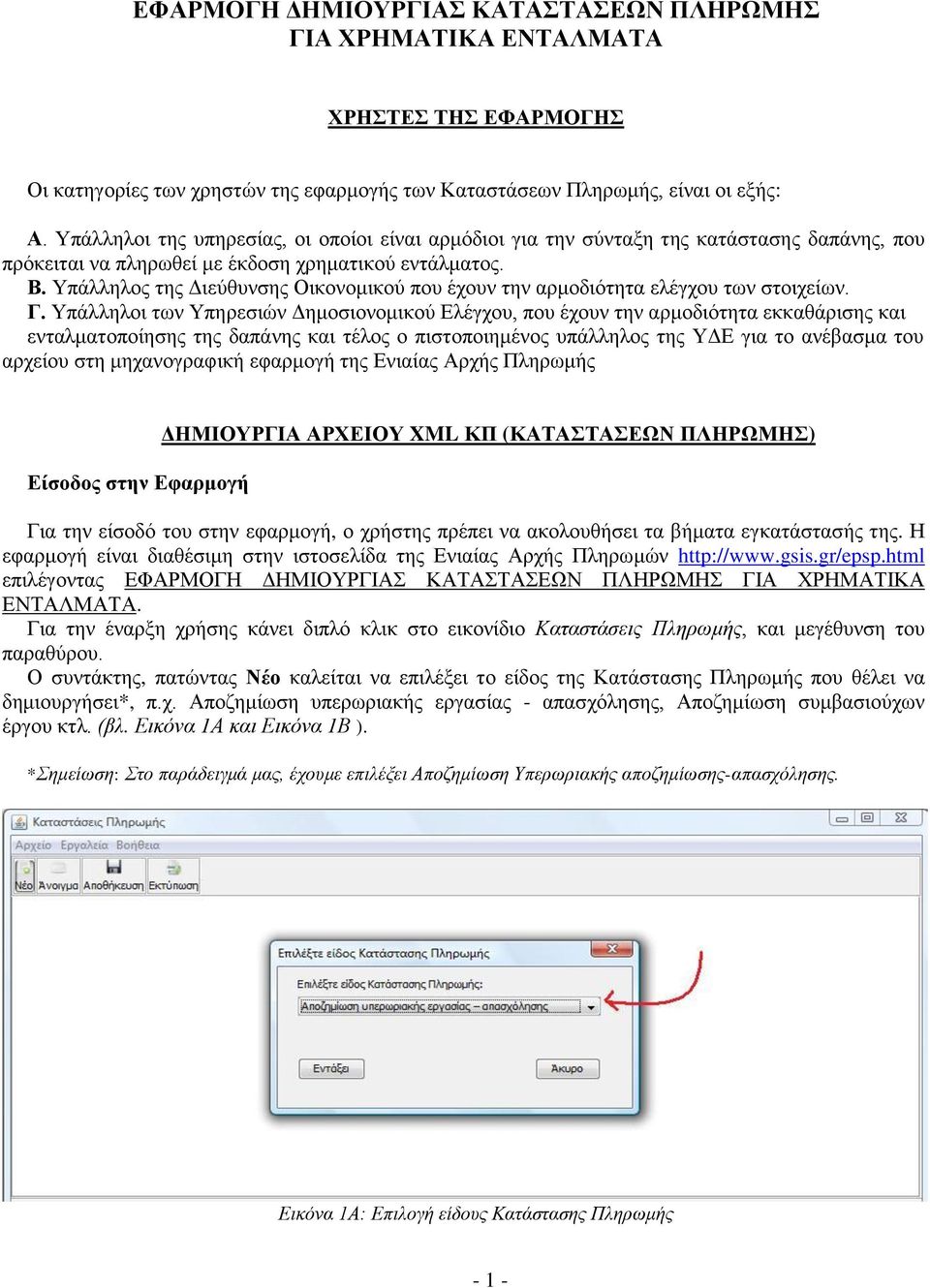The height and width of the screenshot is (1288, 930).
Task: Open the Εργαλεία menu
Action: [x=84, y=845]
